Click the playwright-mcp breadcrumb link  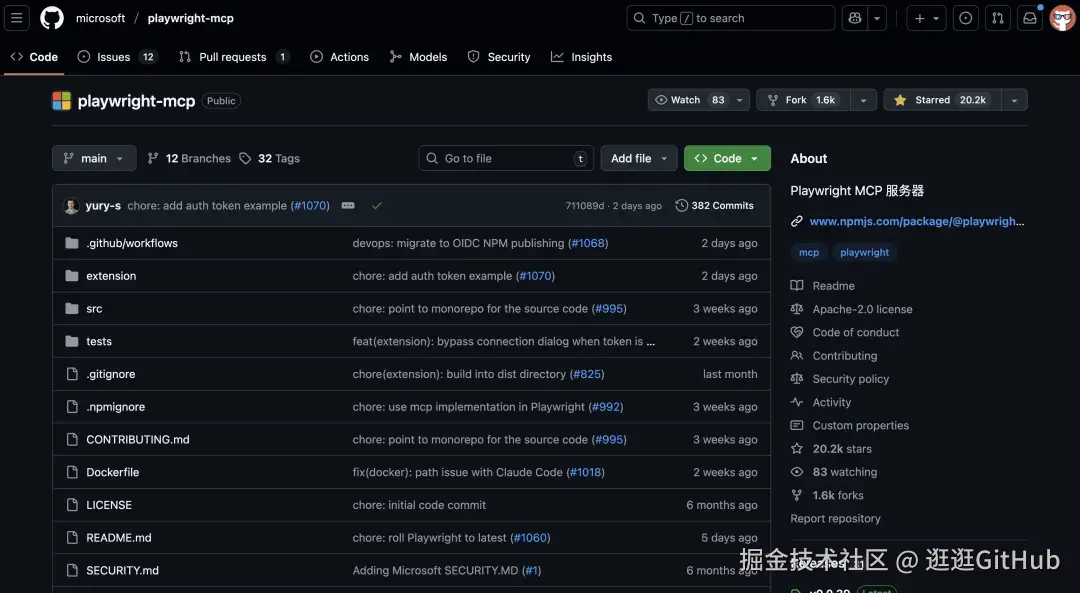pyautogui.click(x=191, y=19)
